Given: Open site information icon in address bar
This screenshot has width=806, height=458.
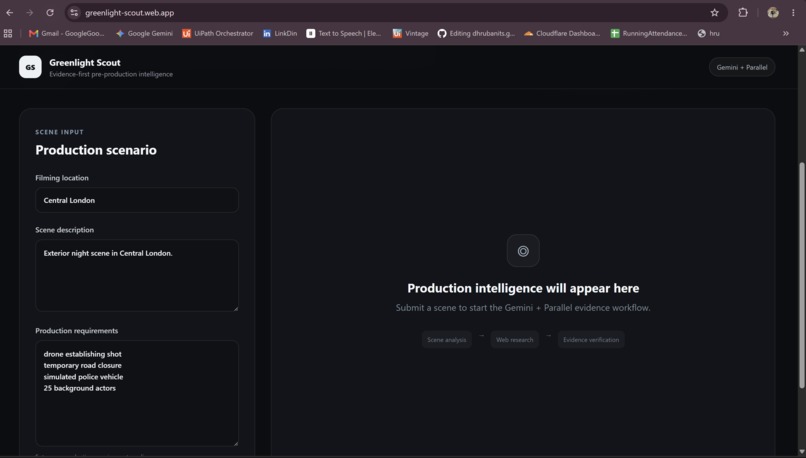Looking at the screenshot, I should pos(74,13).
